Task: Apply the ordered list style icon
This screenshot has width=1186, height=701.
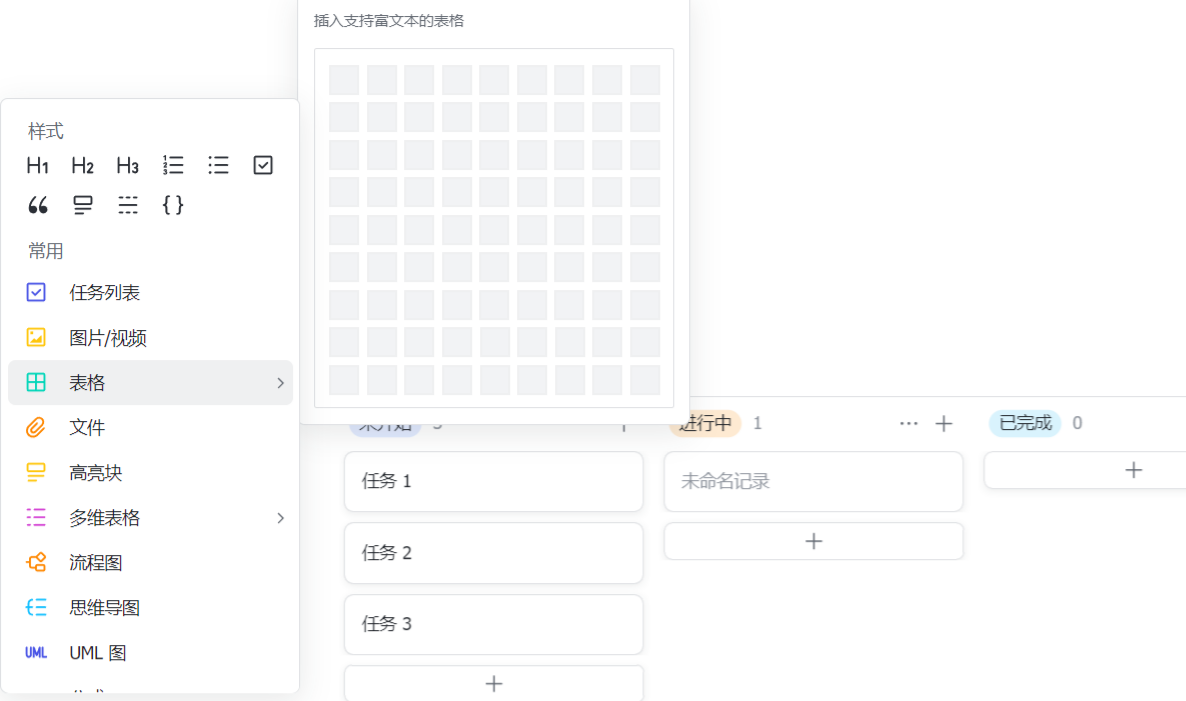Action: pyautogui.click(x=173, y=165)
